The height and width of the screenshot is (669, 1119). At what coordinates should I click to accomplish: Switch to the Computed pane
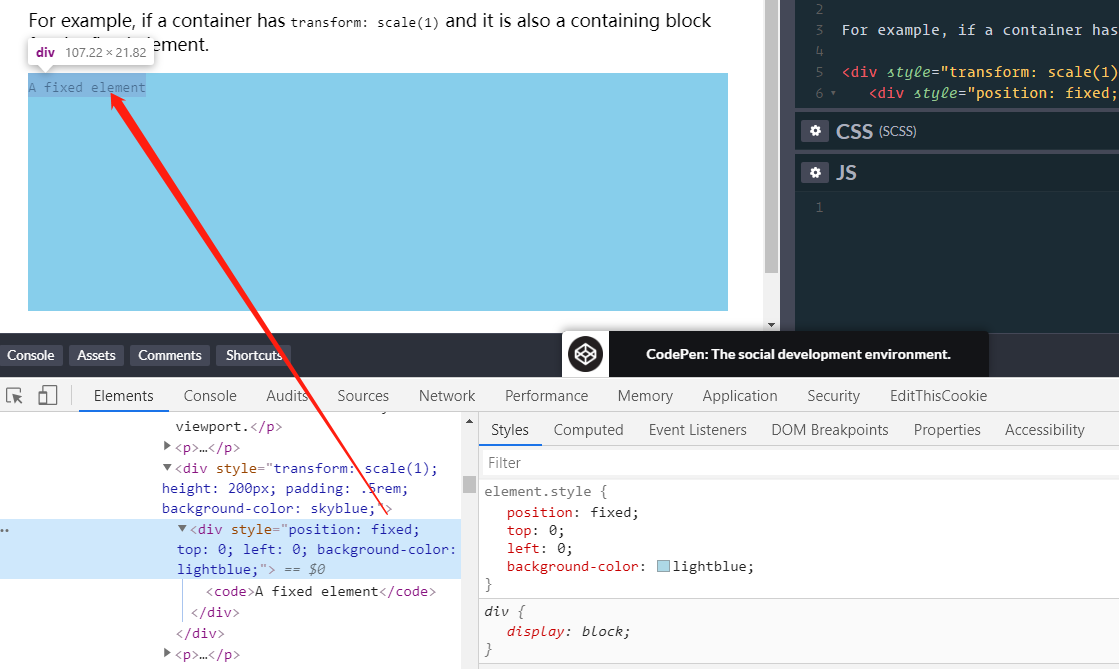pos(589,430)
